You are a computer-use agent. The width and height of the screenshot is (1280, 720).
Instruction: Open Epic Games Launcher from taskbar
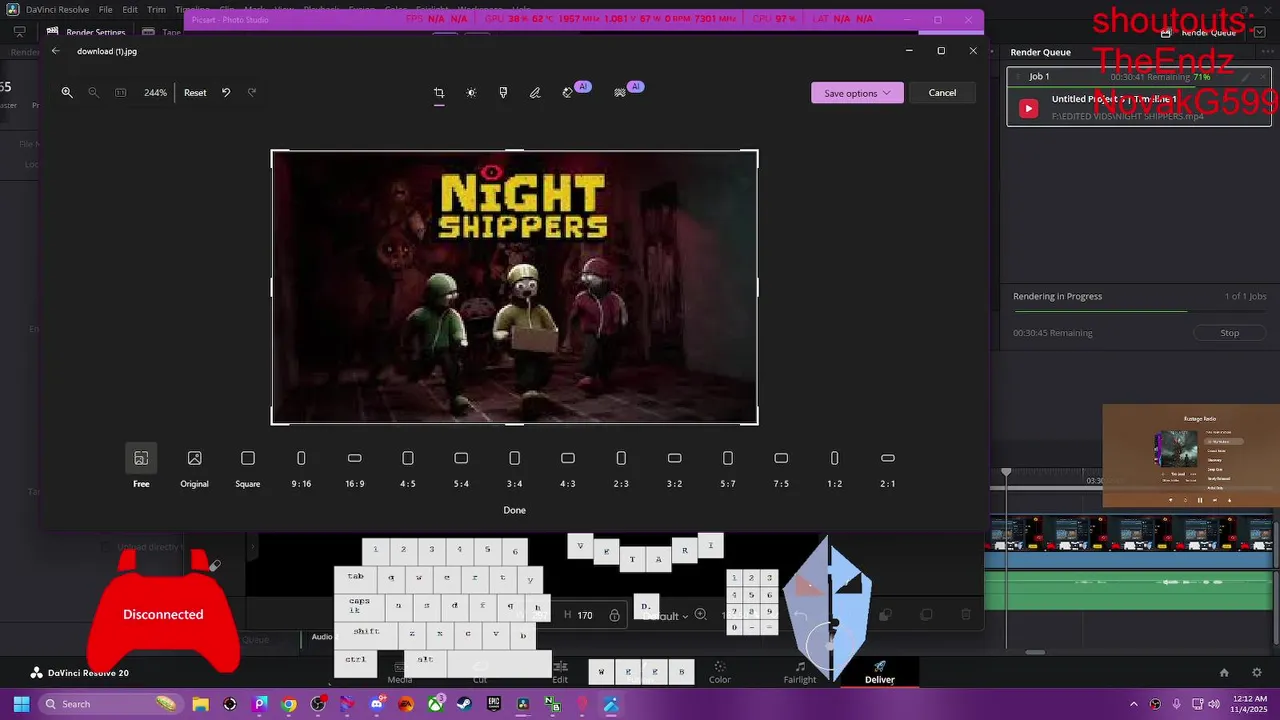tap(494, 704)
